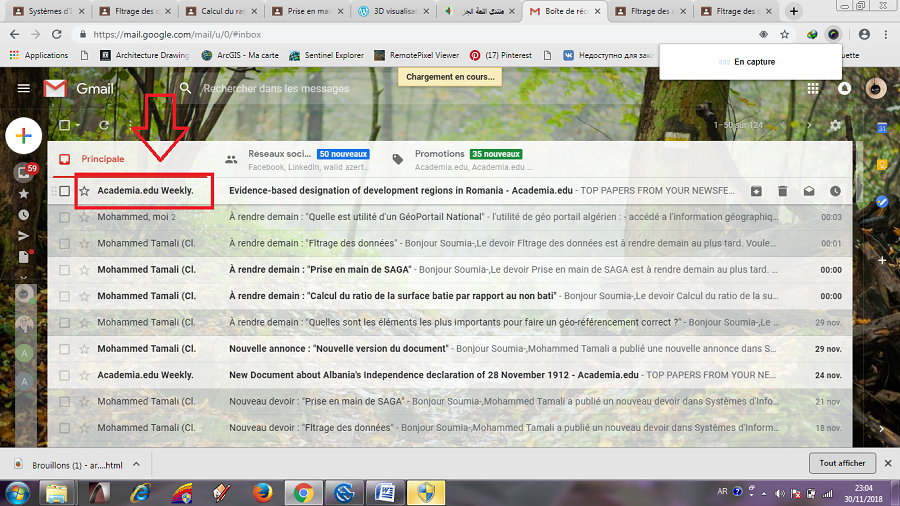Viewport: 900px width, 506px height.
Task: Open the select-all dropdown arrow
Action: (x=79, y=126)
